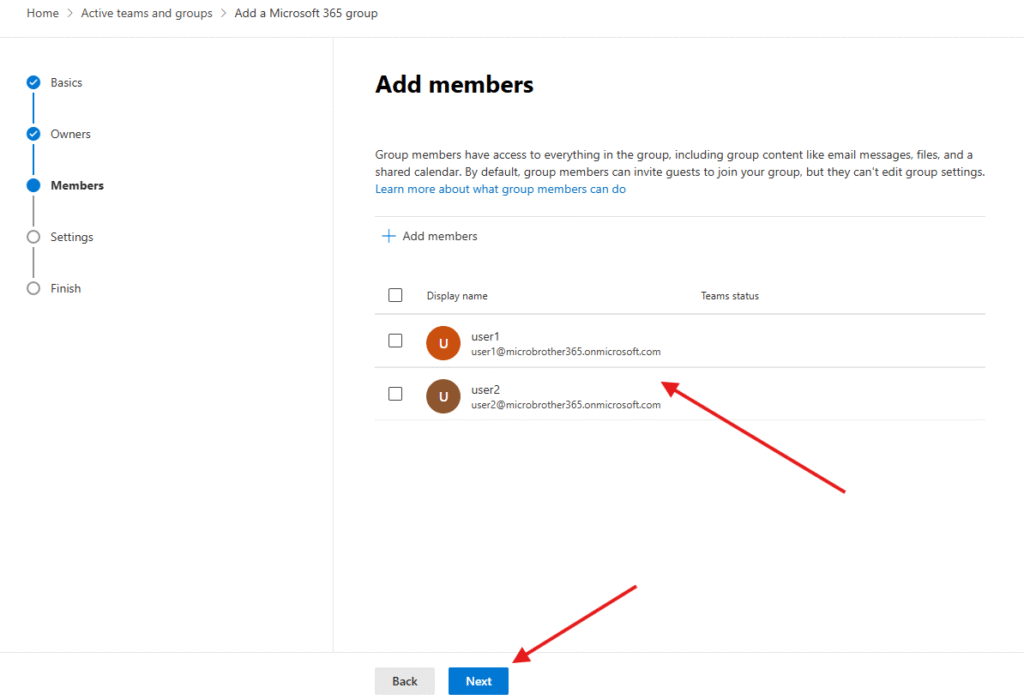Image resolution: width=1024 pixels, height=700 pixels.
Task: Select the Members step circle indicator
Action: (x=33, y=186)
